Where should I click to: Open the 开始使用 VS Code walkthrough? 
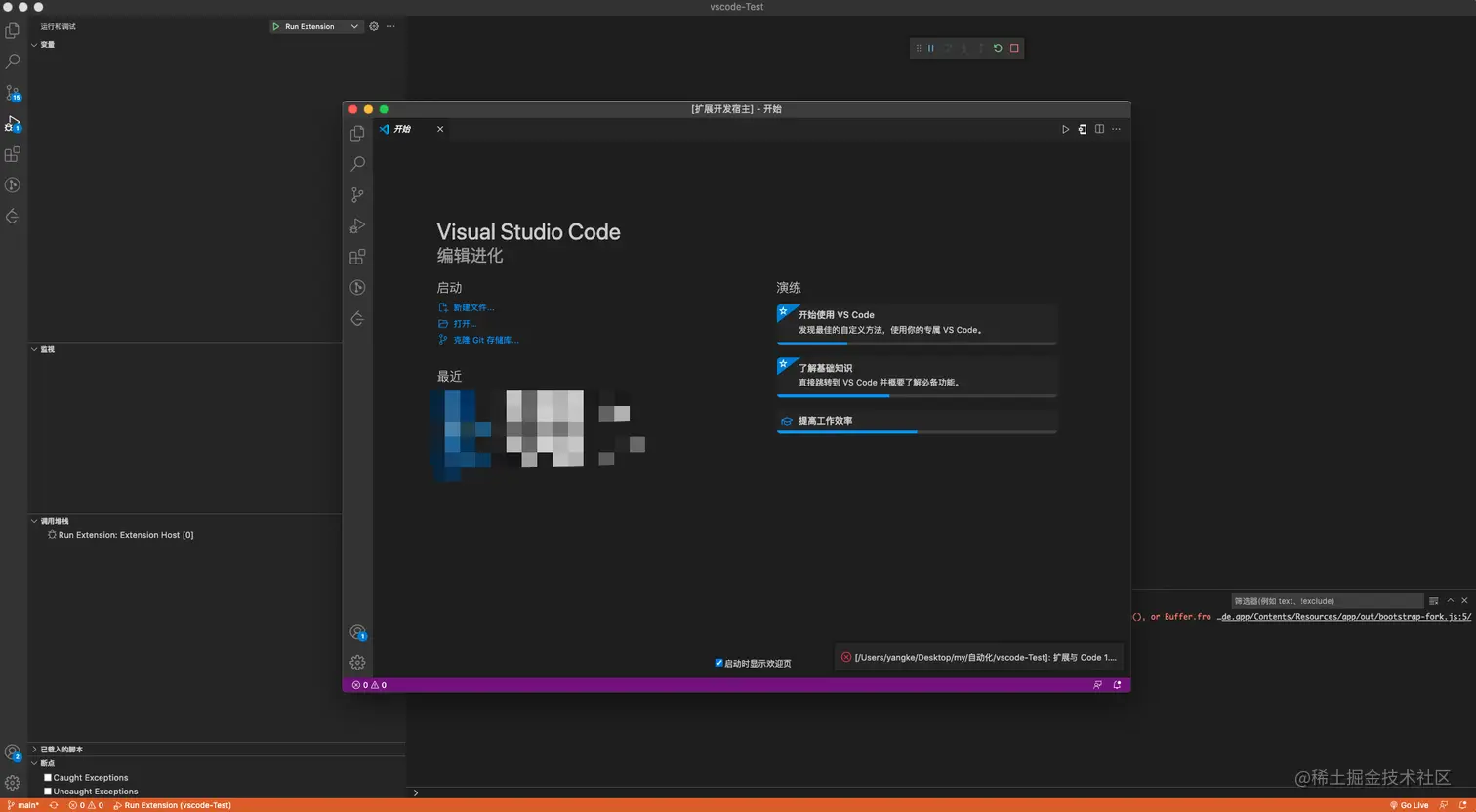pyautogui.click(x=917, y=323)
